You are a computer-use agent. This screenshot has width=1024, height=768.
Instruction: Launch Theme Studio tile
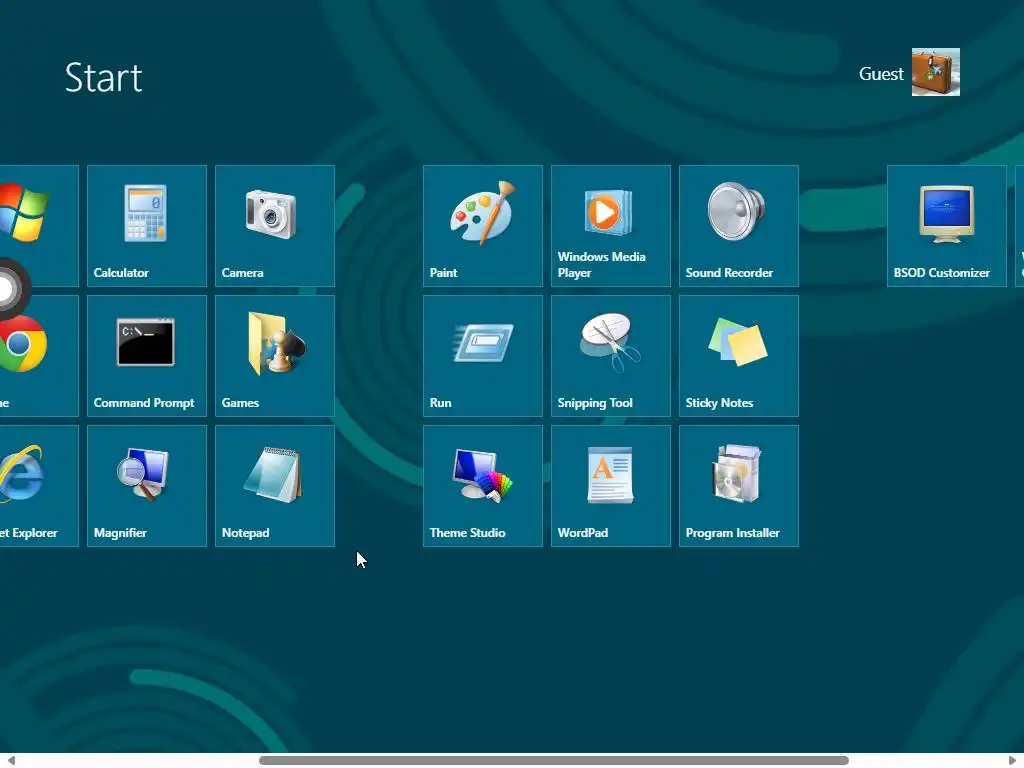483,486
